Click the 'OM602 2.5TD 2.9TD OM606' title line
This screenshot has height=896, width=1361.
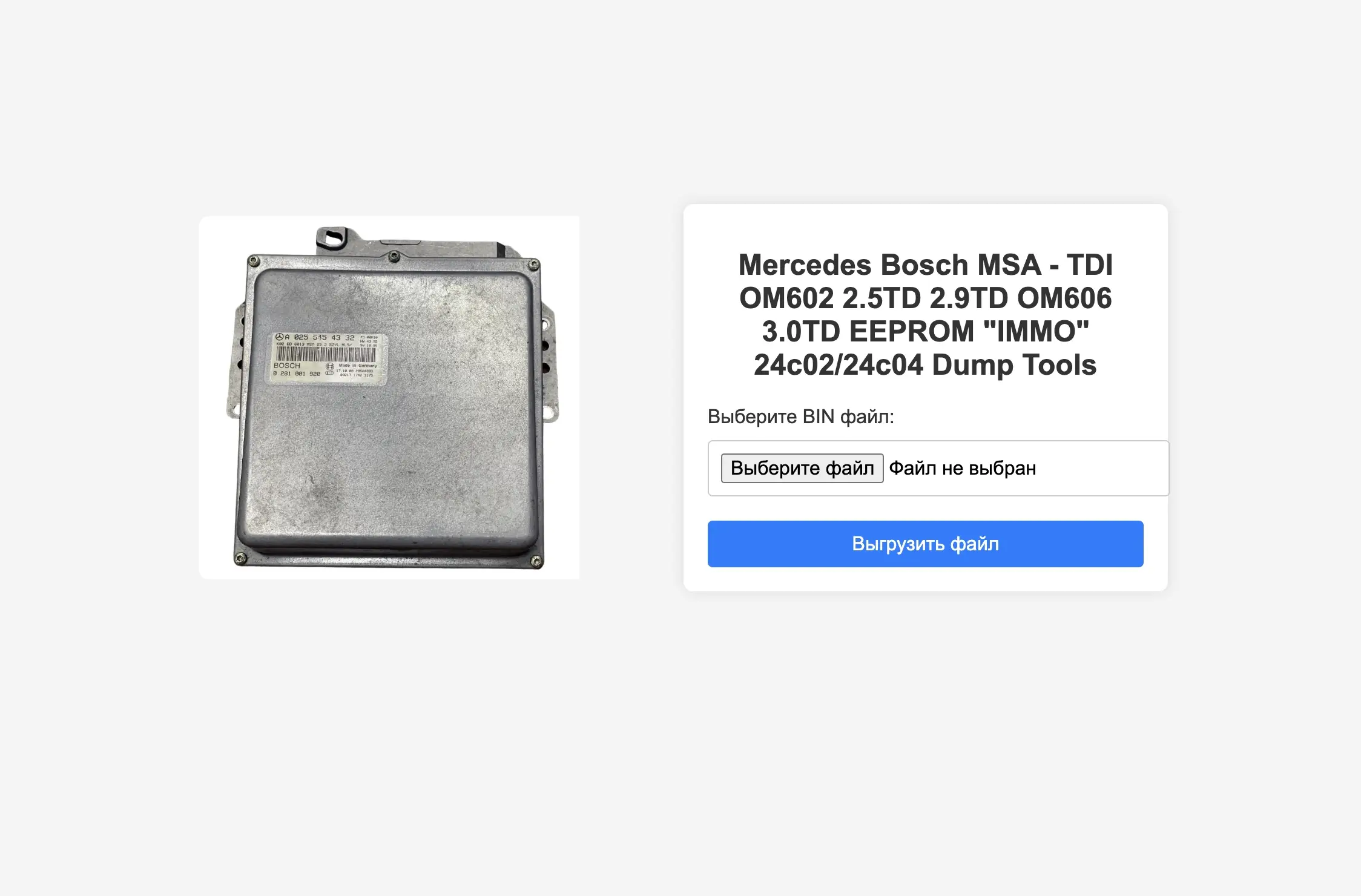[925, 298]
